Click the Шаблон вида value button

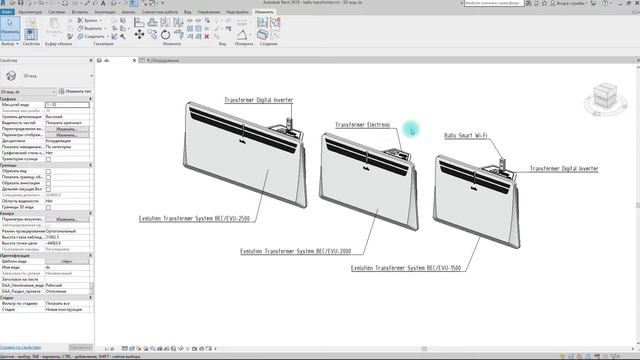(x=67, y=261)
